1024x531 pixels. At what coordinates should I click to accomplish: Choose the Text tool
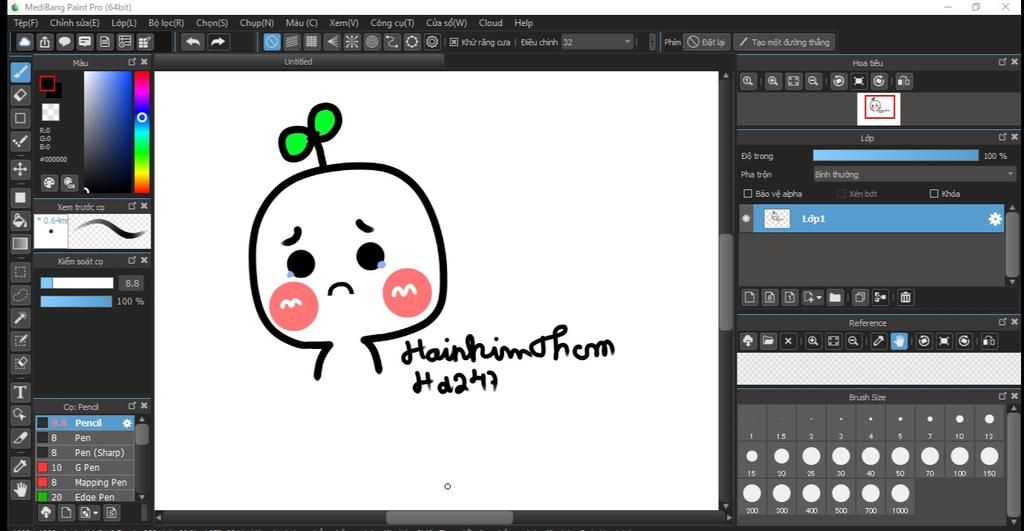coord(20,392)
